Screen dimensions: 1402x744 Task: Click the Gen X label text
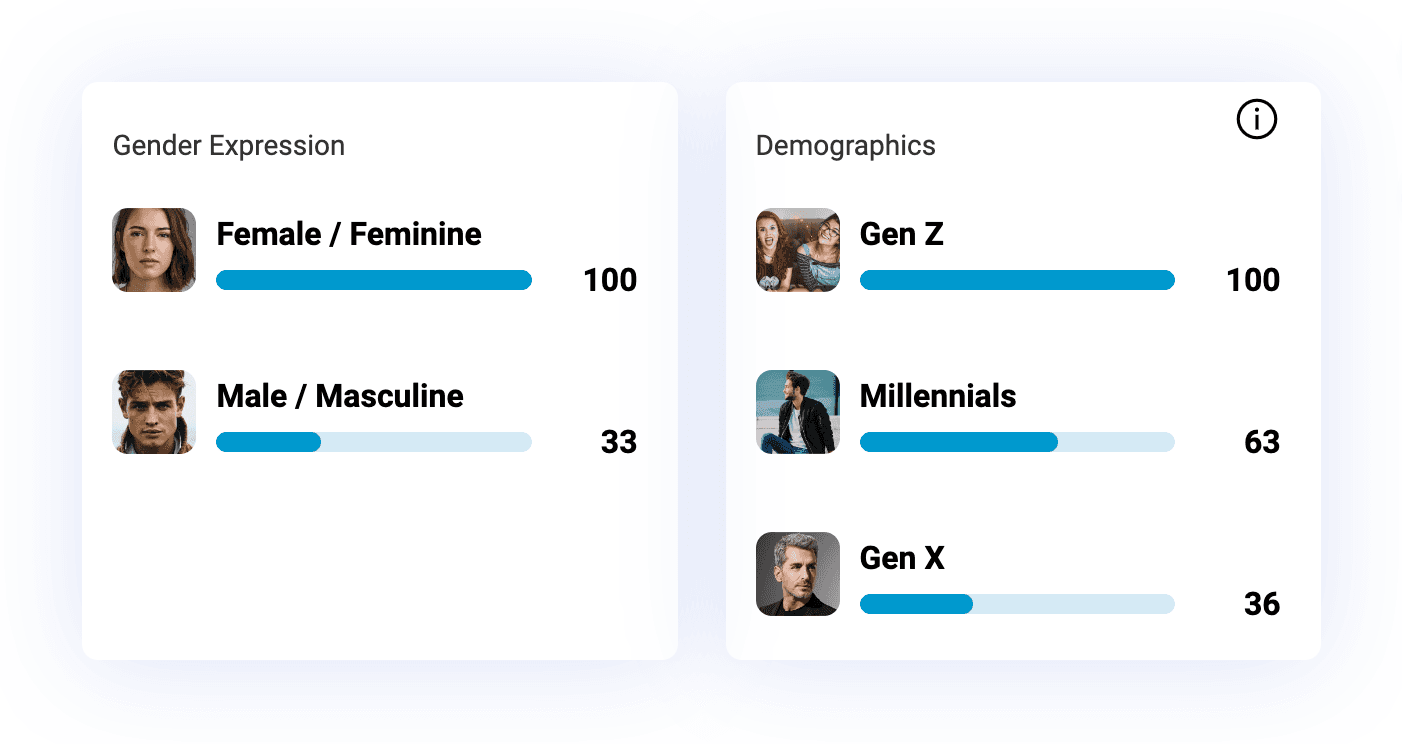pyautogui.click(x=901, y=558)
